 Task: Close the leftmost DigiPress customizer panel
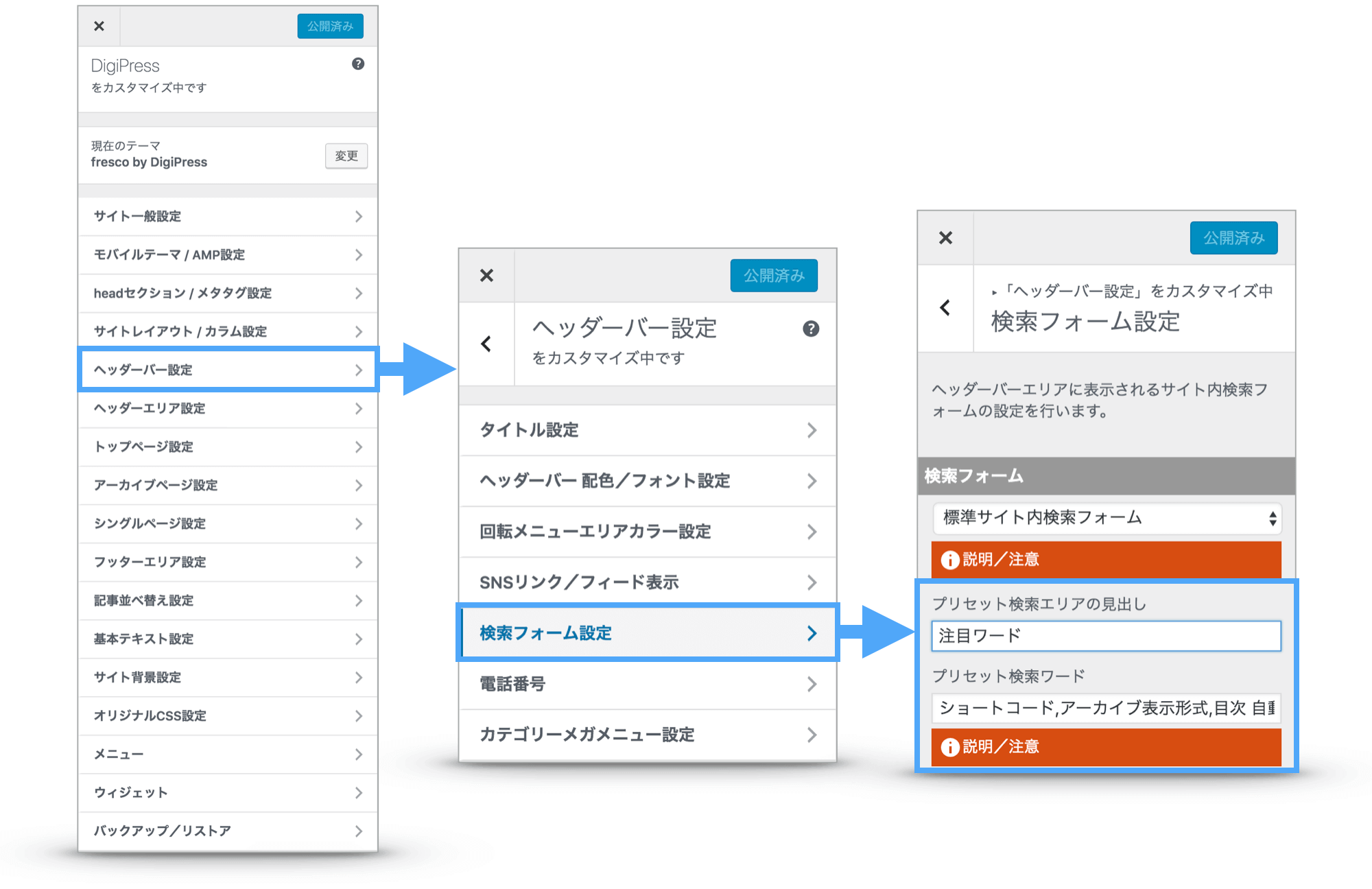pos(99,26)
